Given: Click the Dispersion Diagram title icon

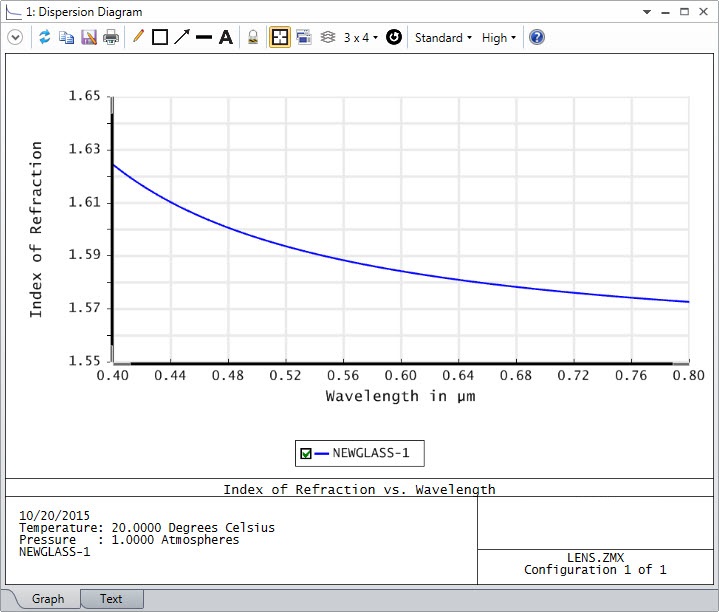Looking at the screenshot, I should point(13,12).
